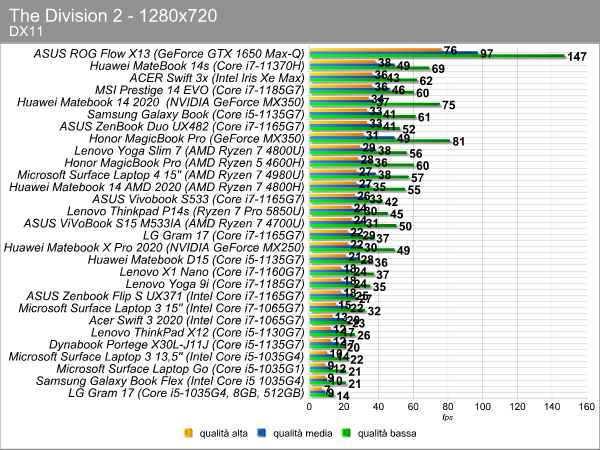
Task: Select Huawei Matebook X Pro 2020 label
Action: [x=154, y=248]
